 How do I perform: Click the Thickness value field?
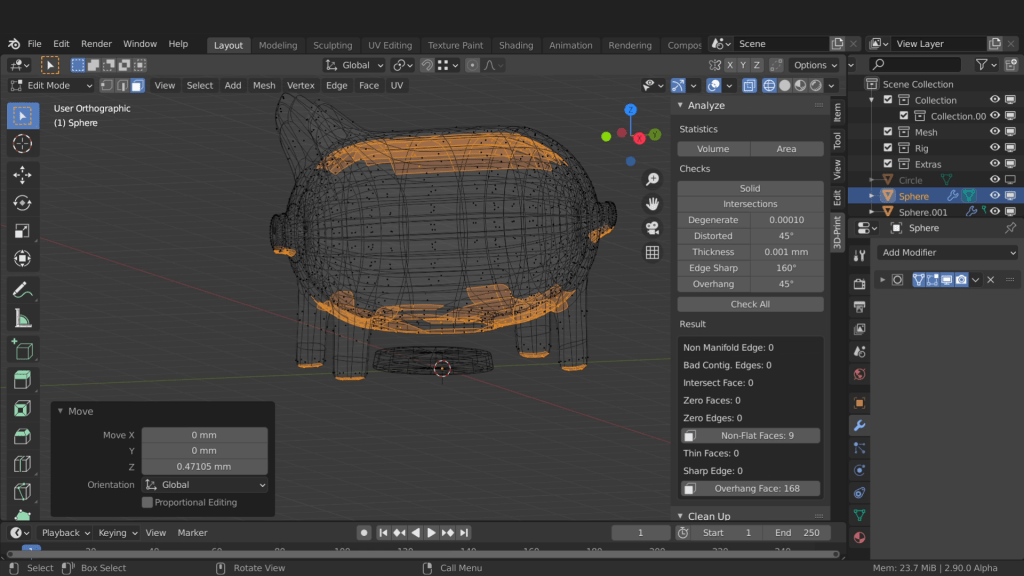pos(786,252)
